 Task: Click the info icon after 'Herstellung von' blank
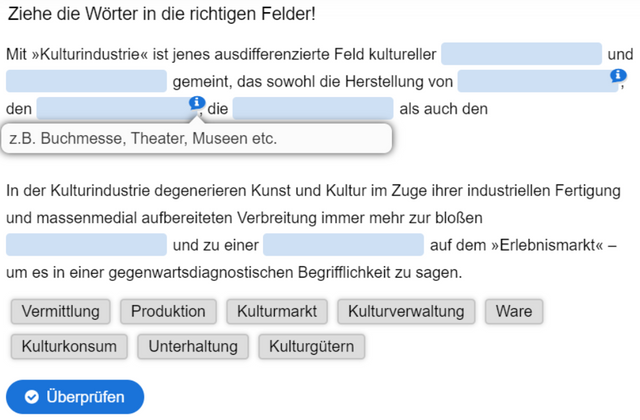[618, 75]
